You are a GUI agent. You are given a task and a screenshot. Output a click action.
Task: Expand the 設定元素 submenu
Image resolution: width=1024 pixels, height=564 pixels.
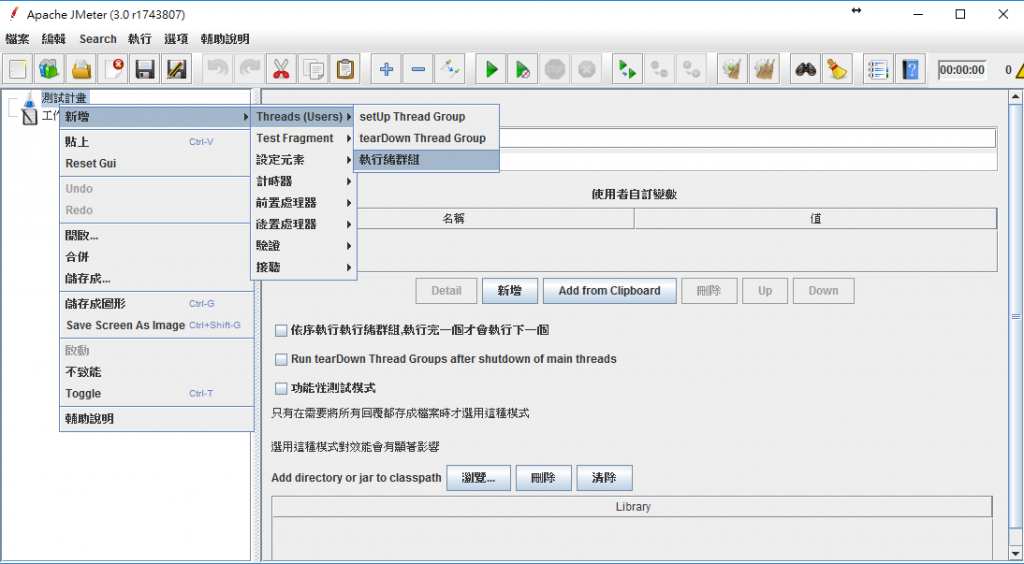(x=304, y=160)
